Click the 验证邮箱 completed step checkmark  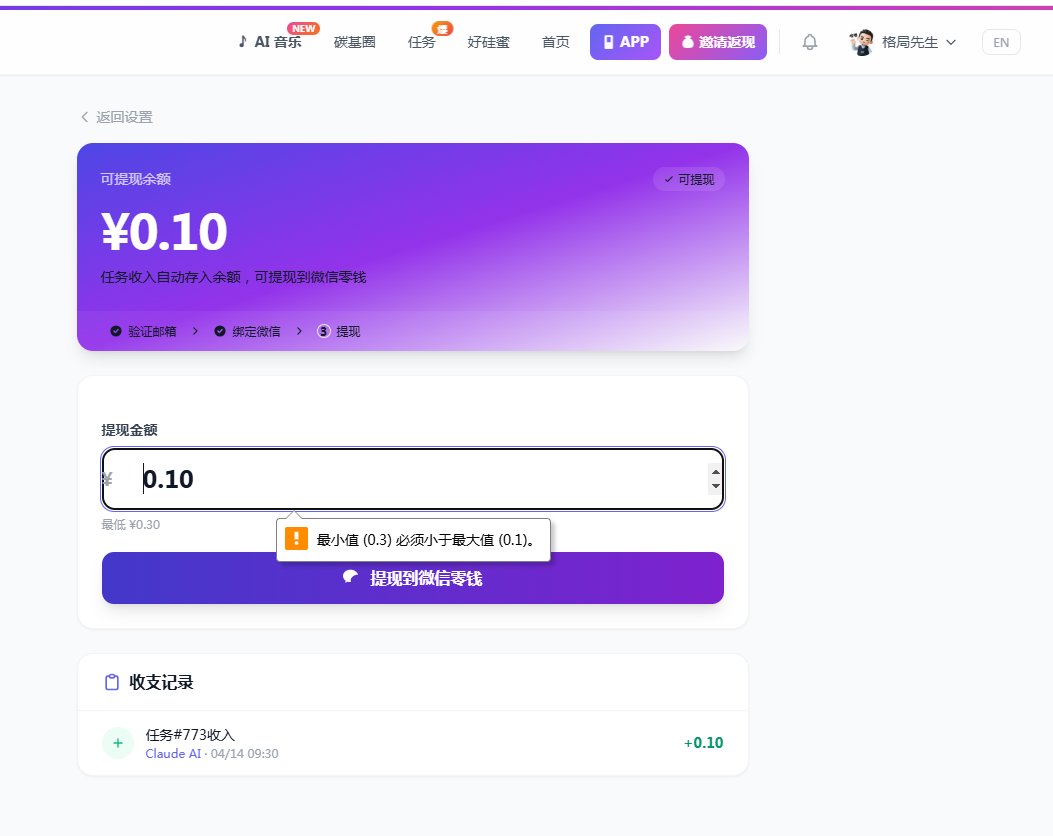[x=116, y=331]
